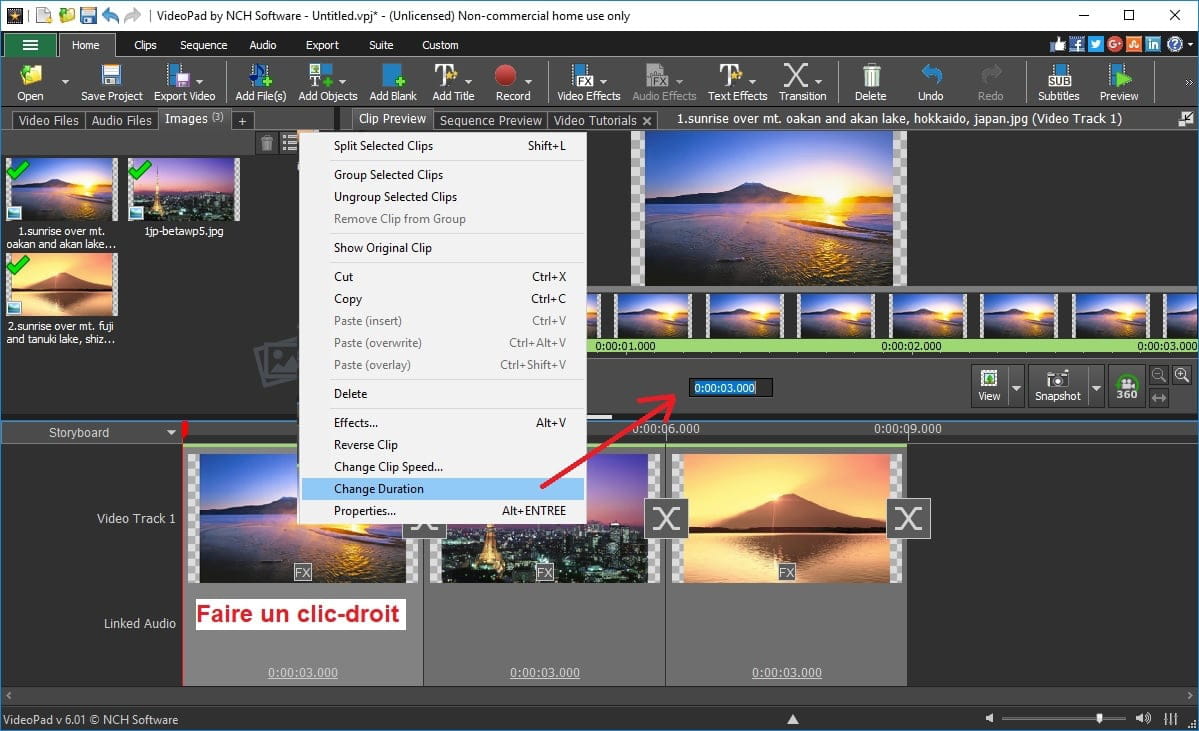The height and width of the screenshot is (731, 1199).
Task: Expand the Add Objects dropdown arrow
Action: [342, 82]
